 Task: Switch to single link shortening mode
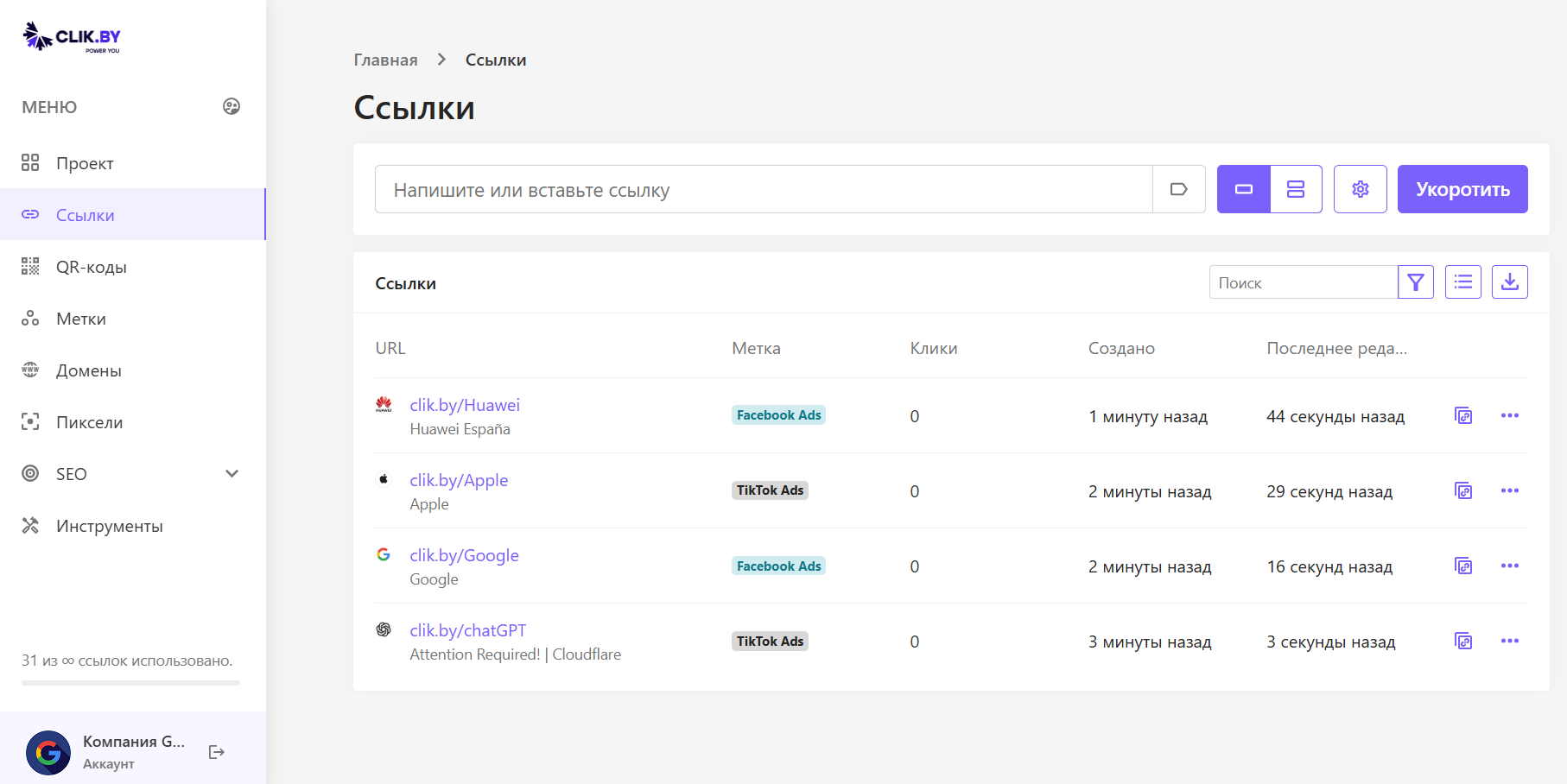click(x=1243, y=189)
